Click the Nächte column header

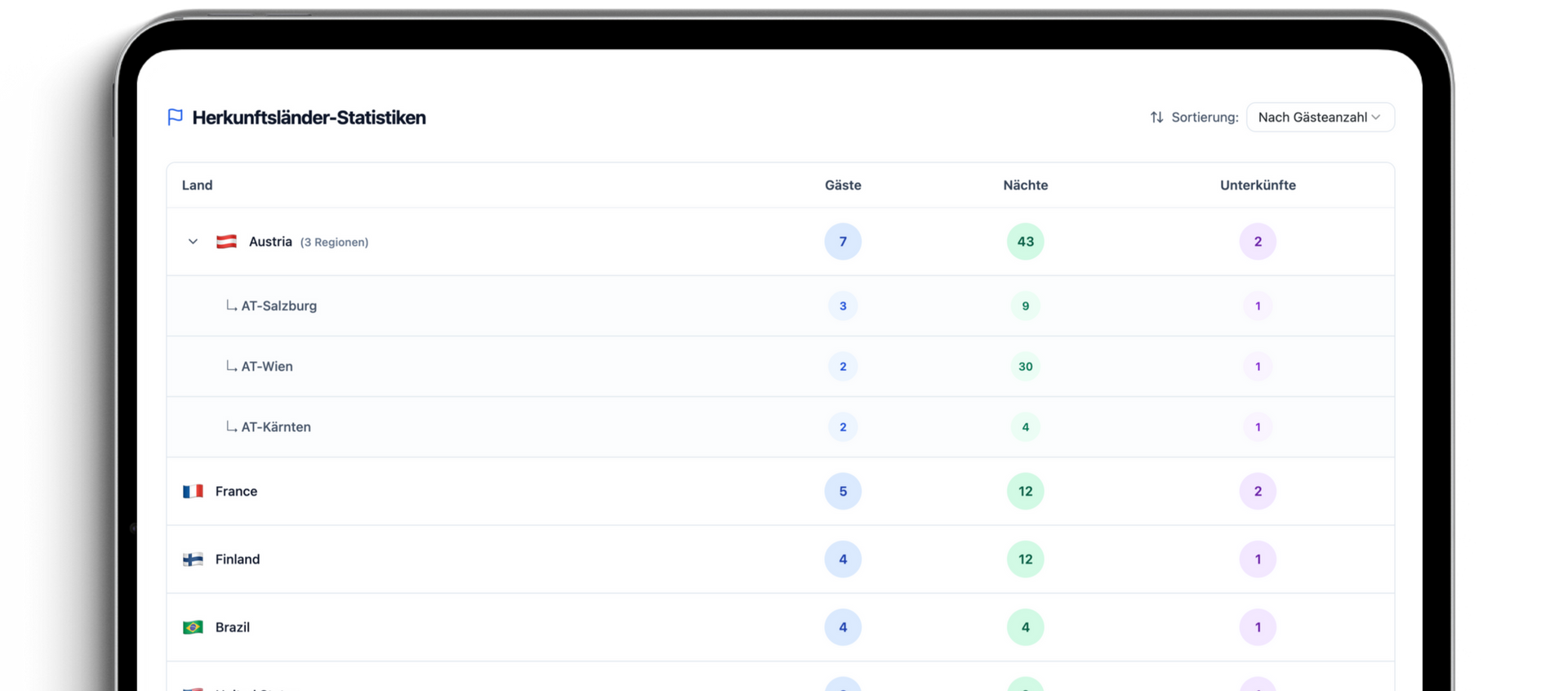click(x=1025, y=185)
